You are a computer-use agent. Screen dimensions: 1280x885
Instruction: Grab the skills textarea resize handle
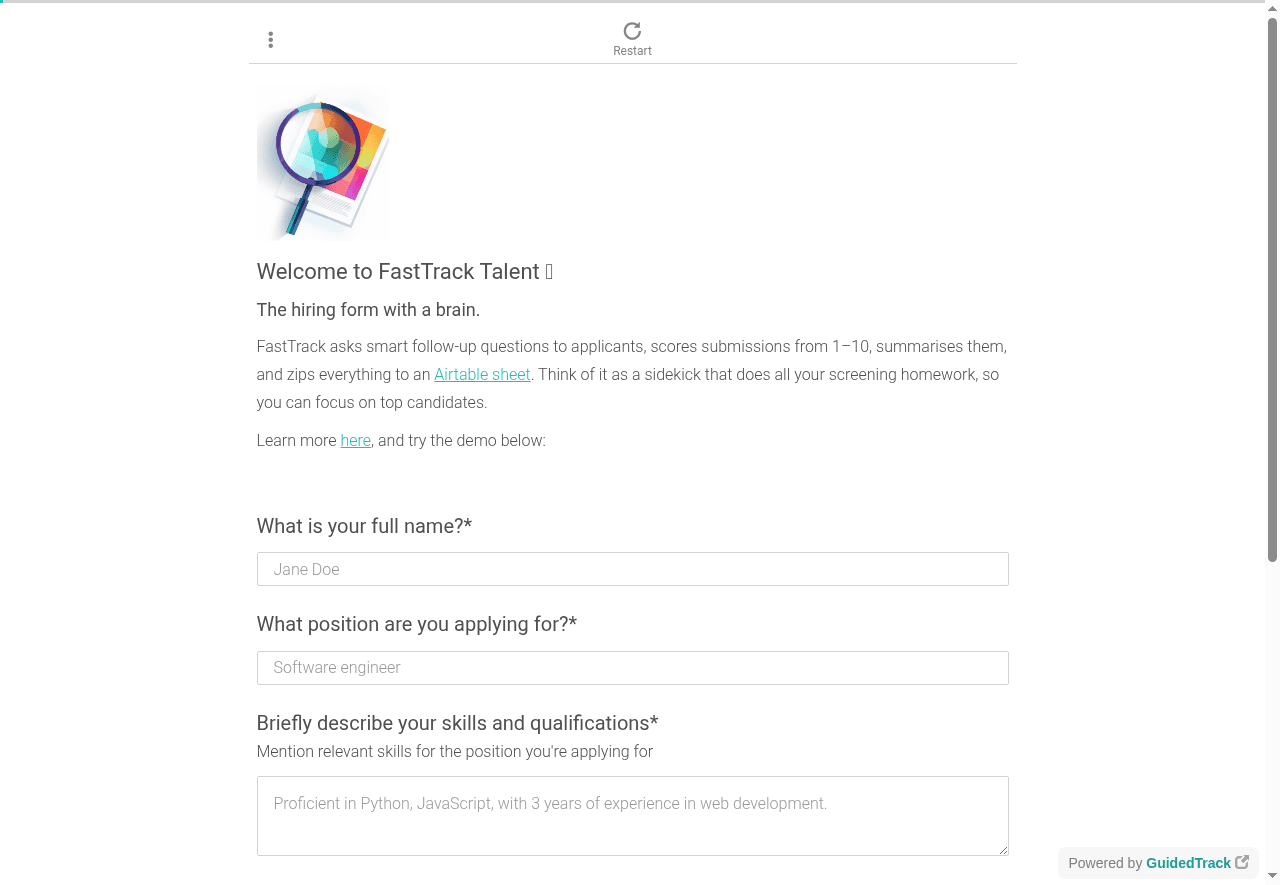coord(1003,850)
